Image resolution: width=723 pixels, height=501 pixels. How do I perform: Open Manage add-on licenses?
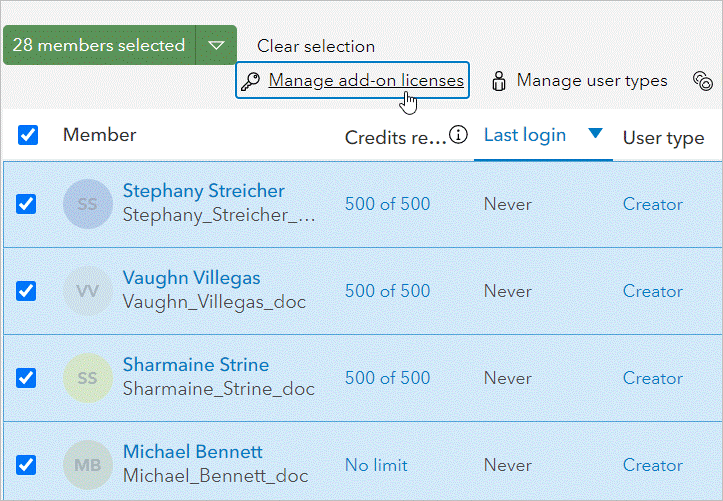tap(366, 81)
